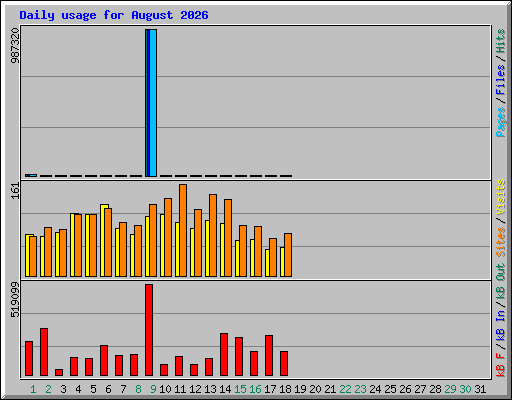
Task: Click day label 4 on the x-axis
Action: coord(78,389)
